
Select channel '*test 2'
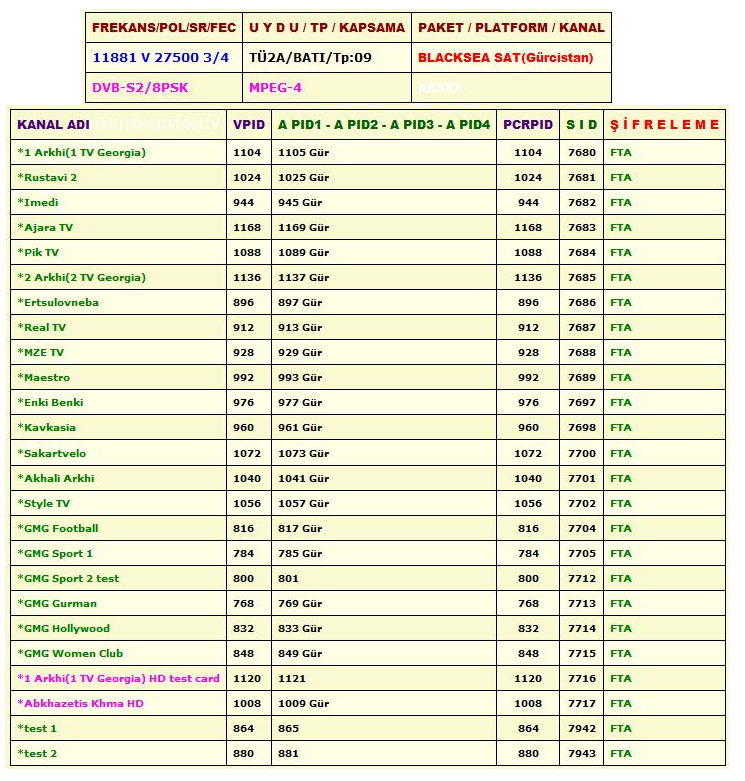click(37, 753)
